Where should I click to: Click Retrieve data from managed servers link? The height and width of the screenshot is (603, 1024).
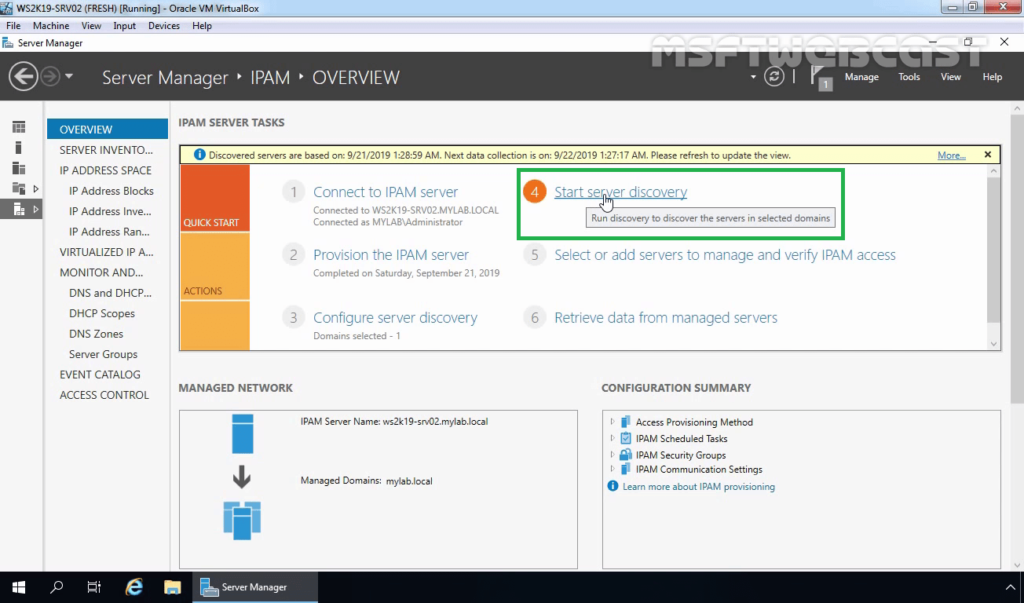665,318
